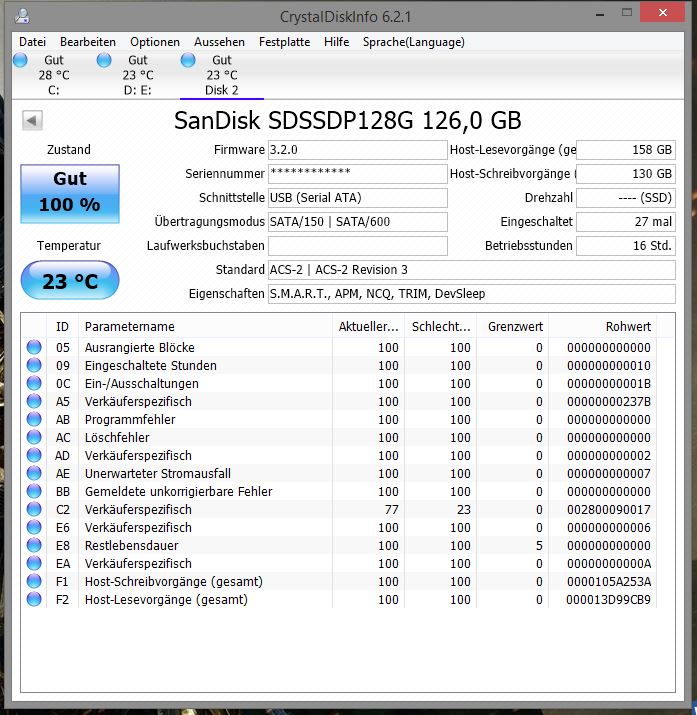Click raw value 002800090017

[x=609, y=509]
